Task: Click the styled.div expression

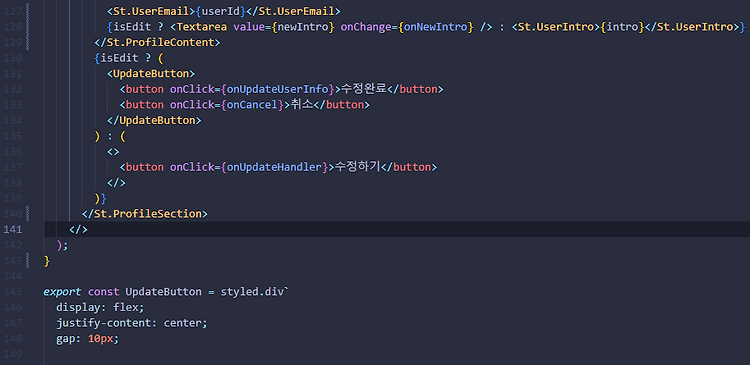Action: (252, 292)
